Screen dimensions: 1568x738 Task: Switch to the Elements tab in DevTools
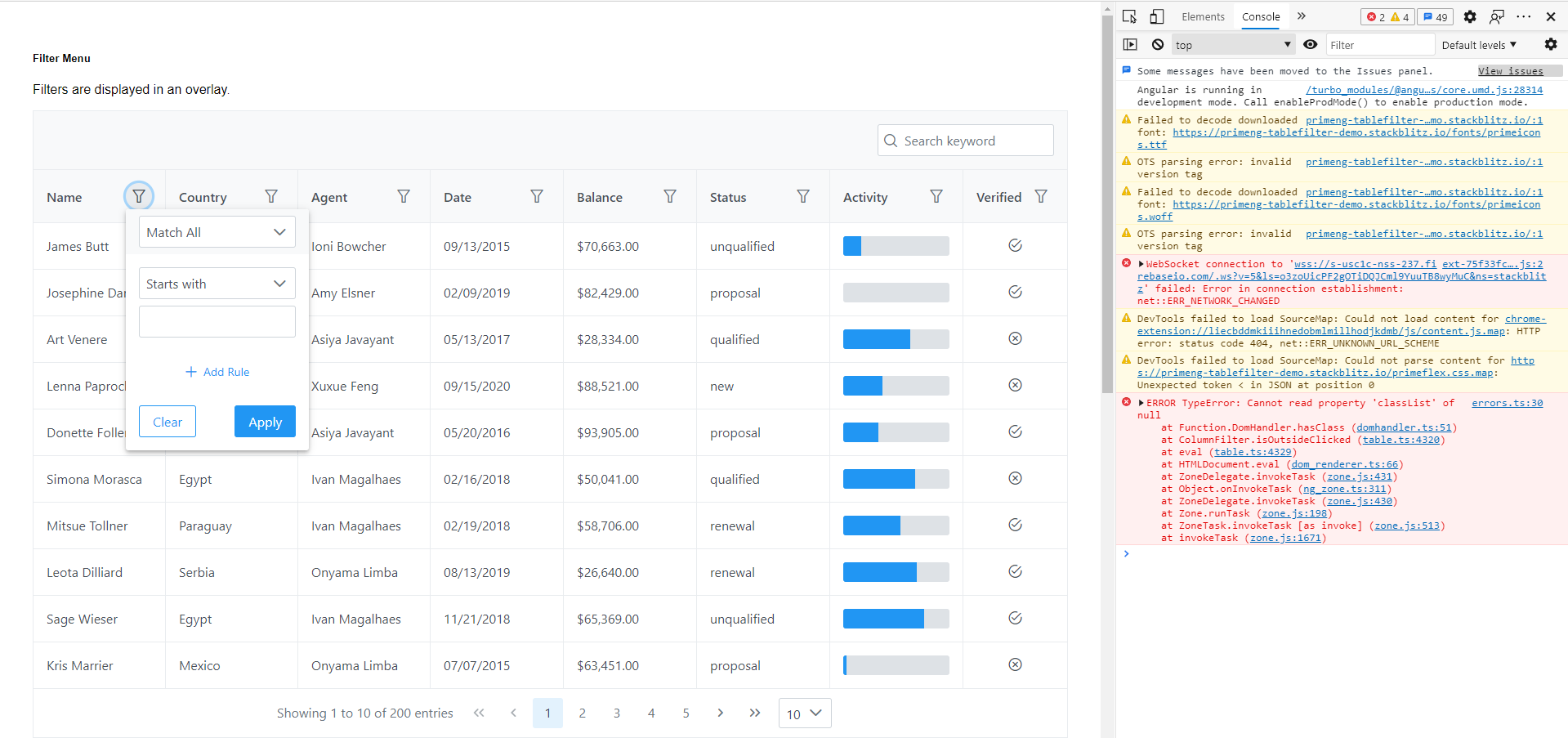1203,16
